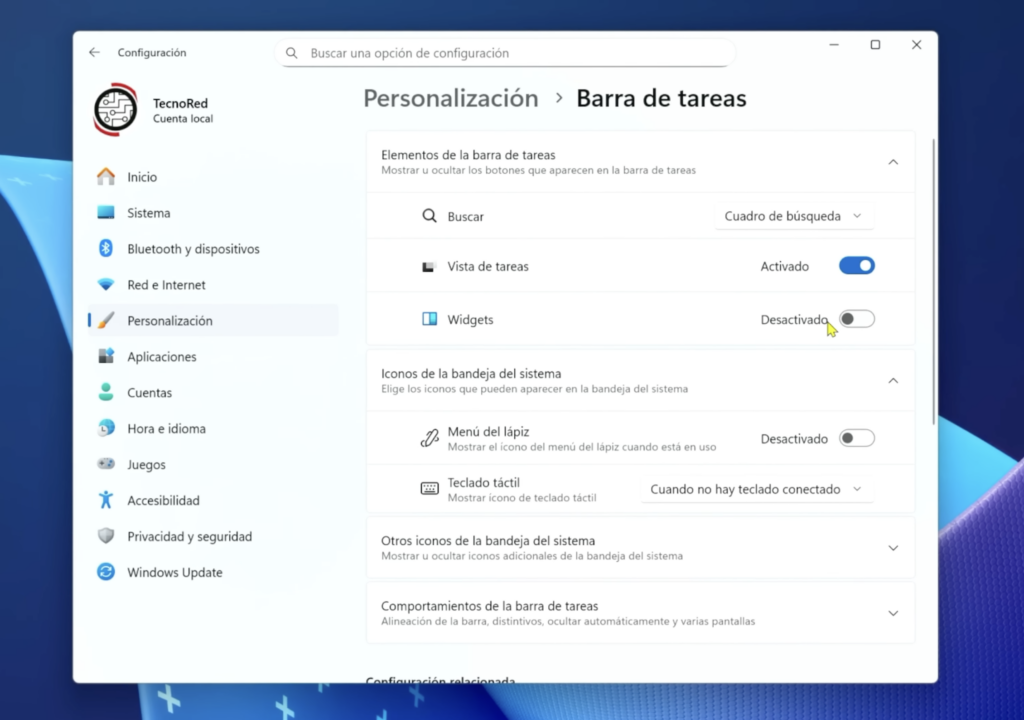Image resolution: width=1024 pixels, height=720 pixels.
Task: Expand Otros iconos de la bandeja del sistema
Action: click(x=893, y=548)
